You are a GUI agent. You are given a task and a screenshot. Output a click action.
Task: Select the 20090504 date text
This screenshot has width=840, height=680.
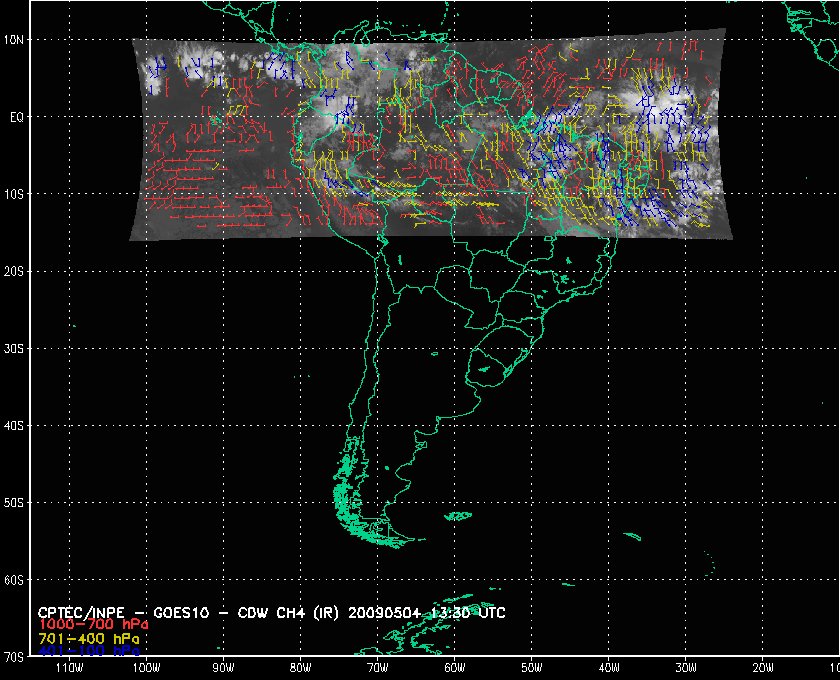(x=385, y=613)
